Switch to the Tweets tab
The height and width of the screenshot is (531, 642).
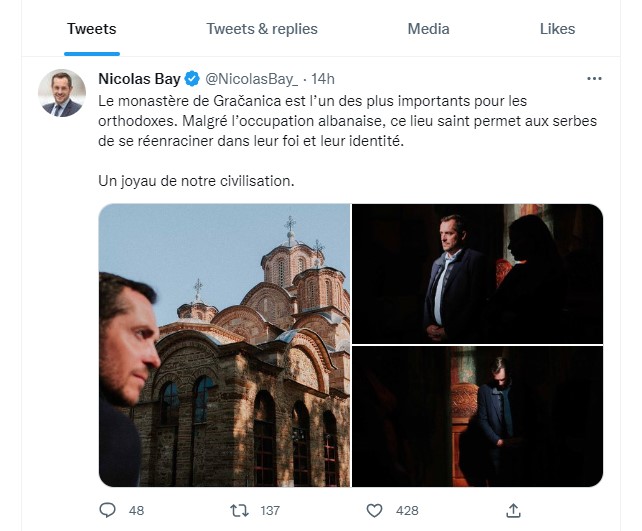(92, 29)
